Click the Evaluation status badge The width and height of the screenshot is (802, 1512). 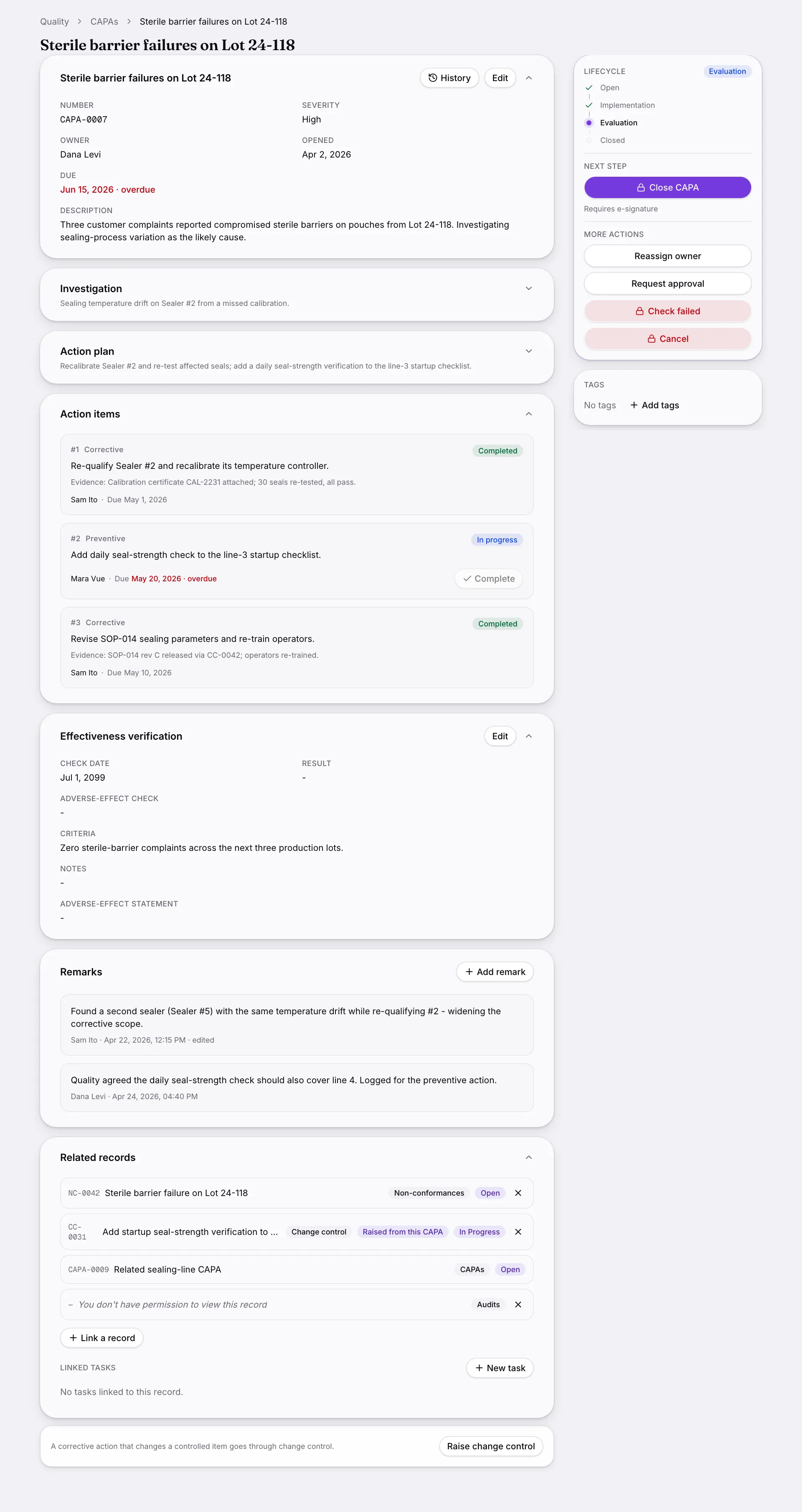click(727, 71)
